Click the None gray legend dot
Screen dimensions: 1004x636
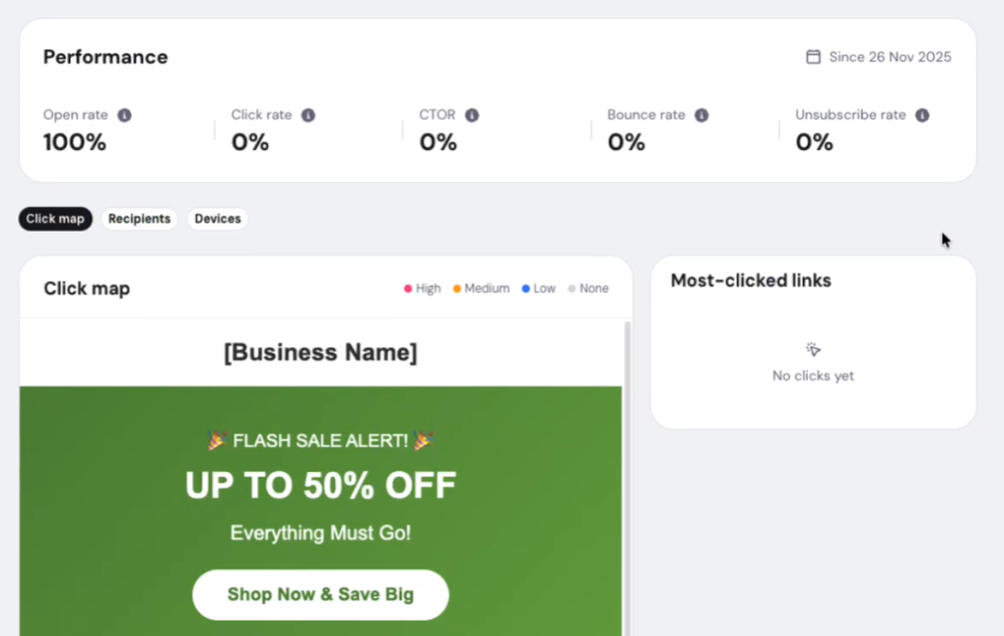click(572, 289)
